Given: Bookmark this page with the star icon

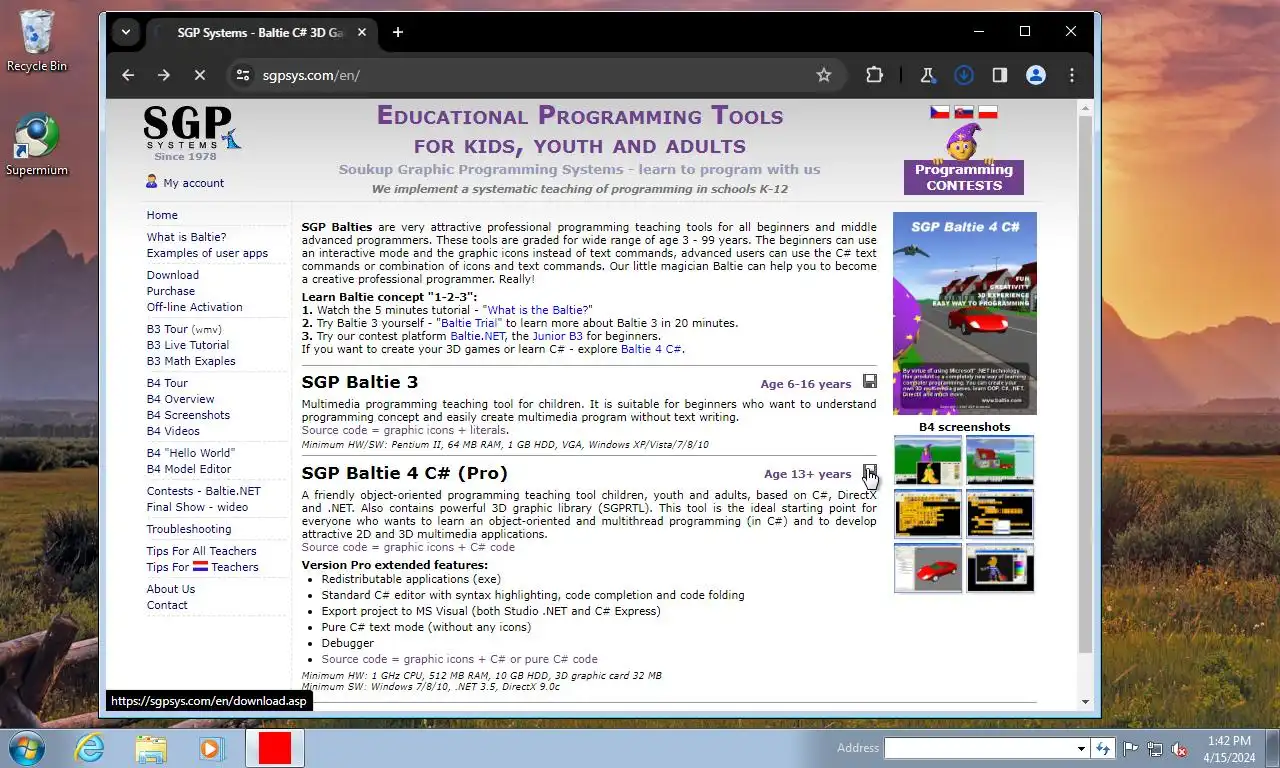Looking at the screenshot, I should tap(824, 75).
